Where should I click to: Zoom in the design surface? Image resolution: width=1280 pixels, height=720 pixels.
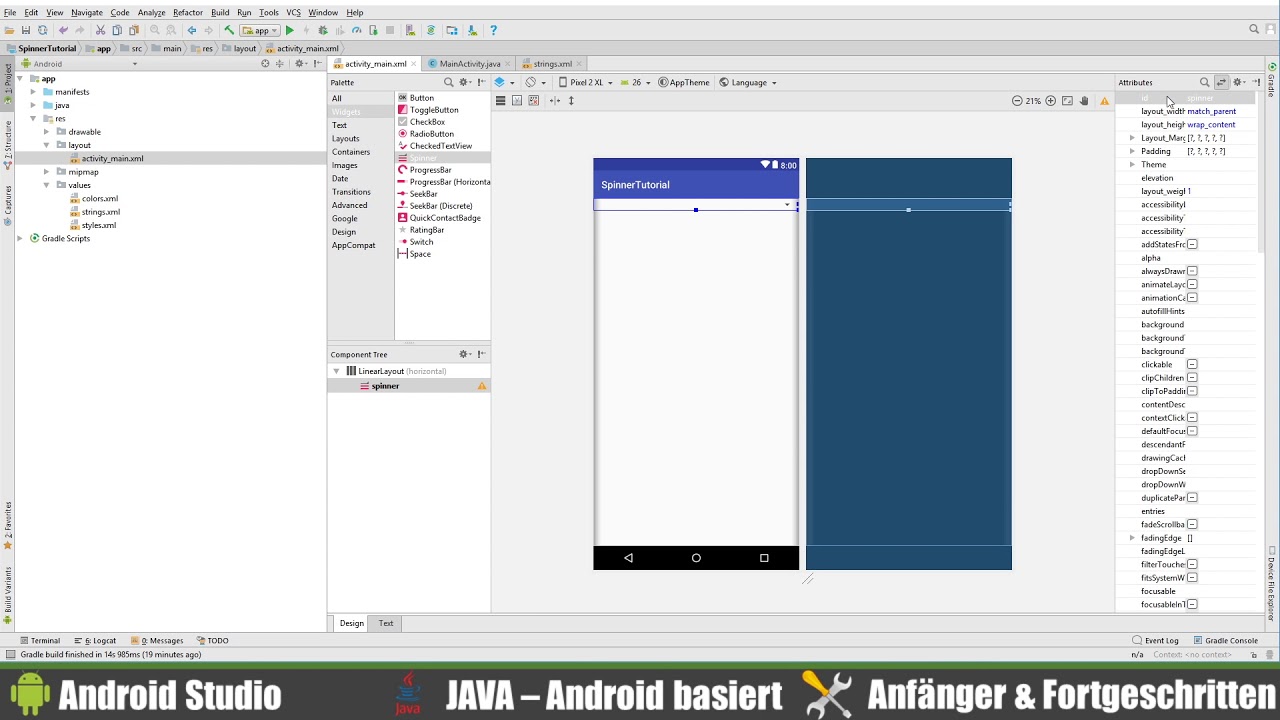(1050, 101)
